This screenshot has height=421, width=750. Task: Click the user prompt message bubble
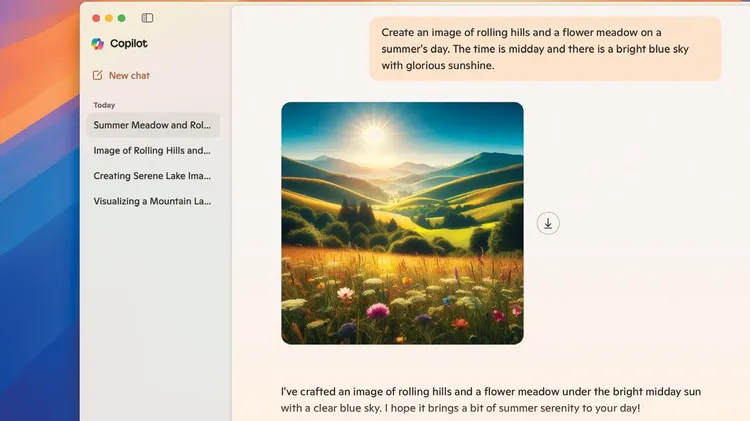point(545,49)
